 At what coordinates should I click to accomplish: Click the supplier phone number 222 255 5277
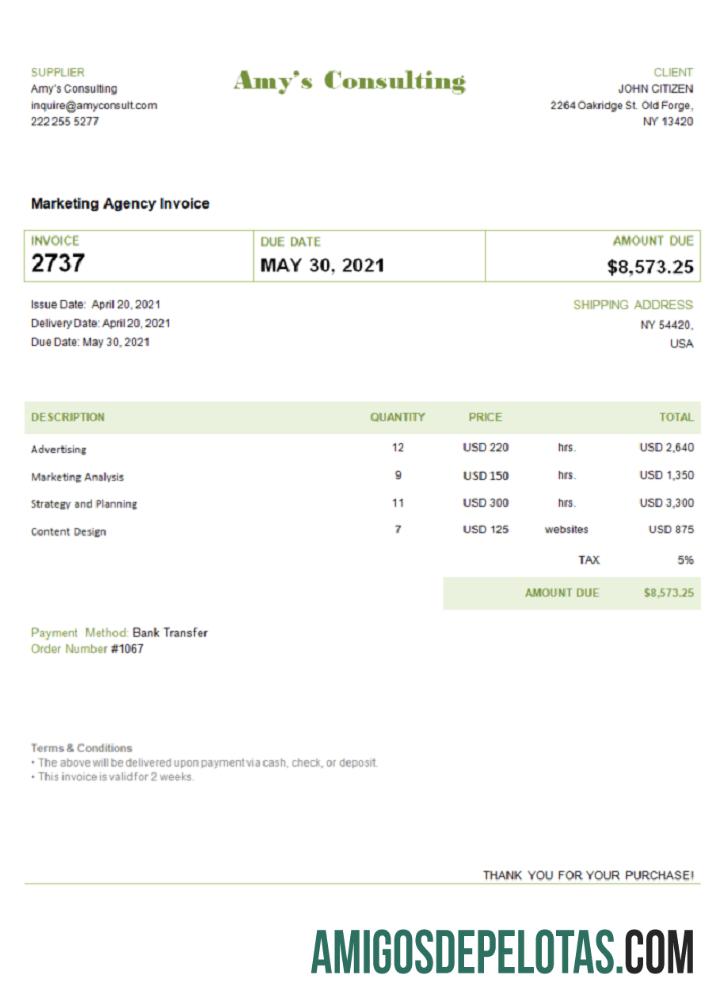[65, 121]
